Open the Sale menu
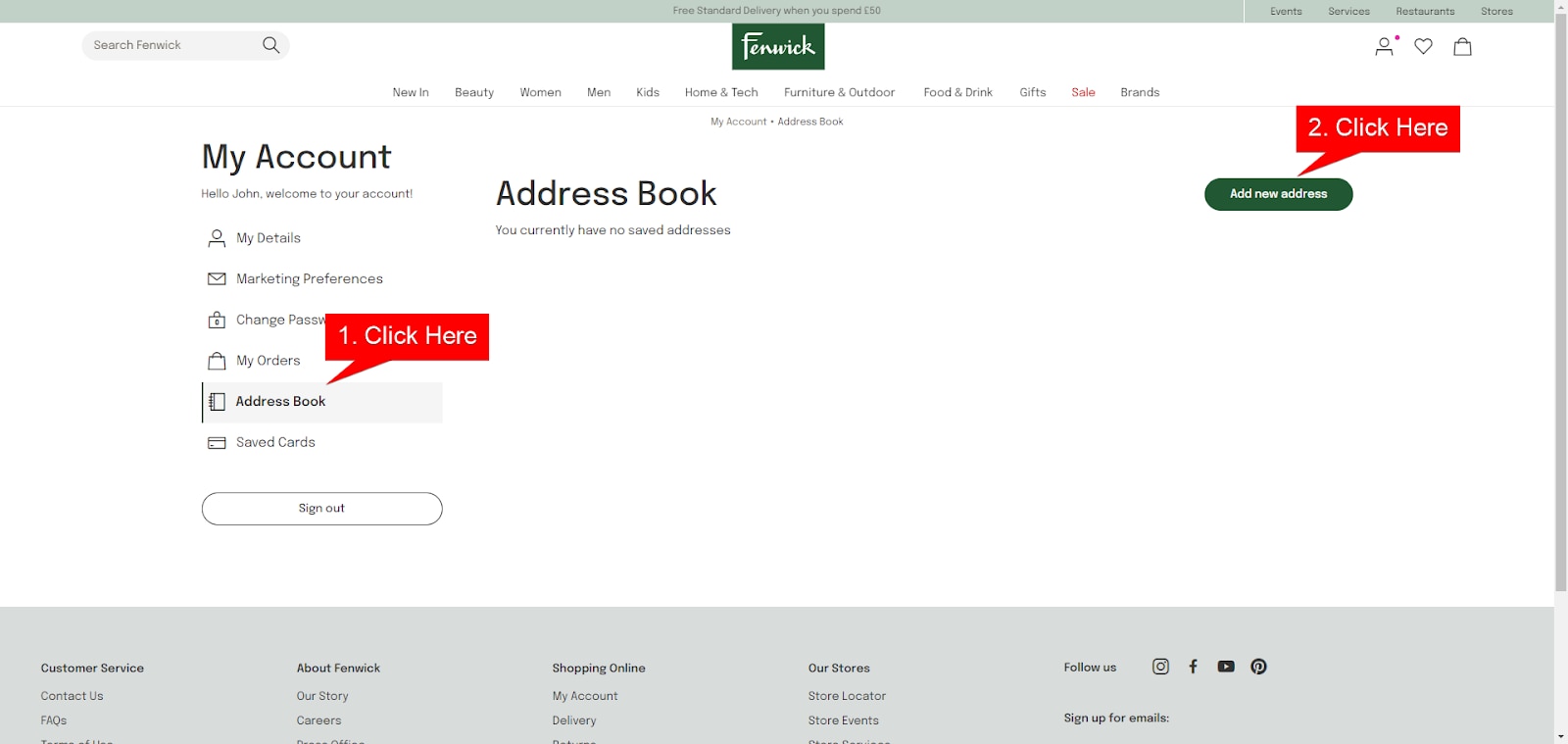 [x=1083, y=92]
